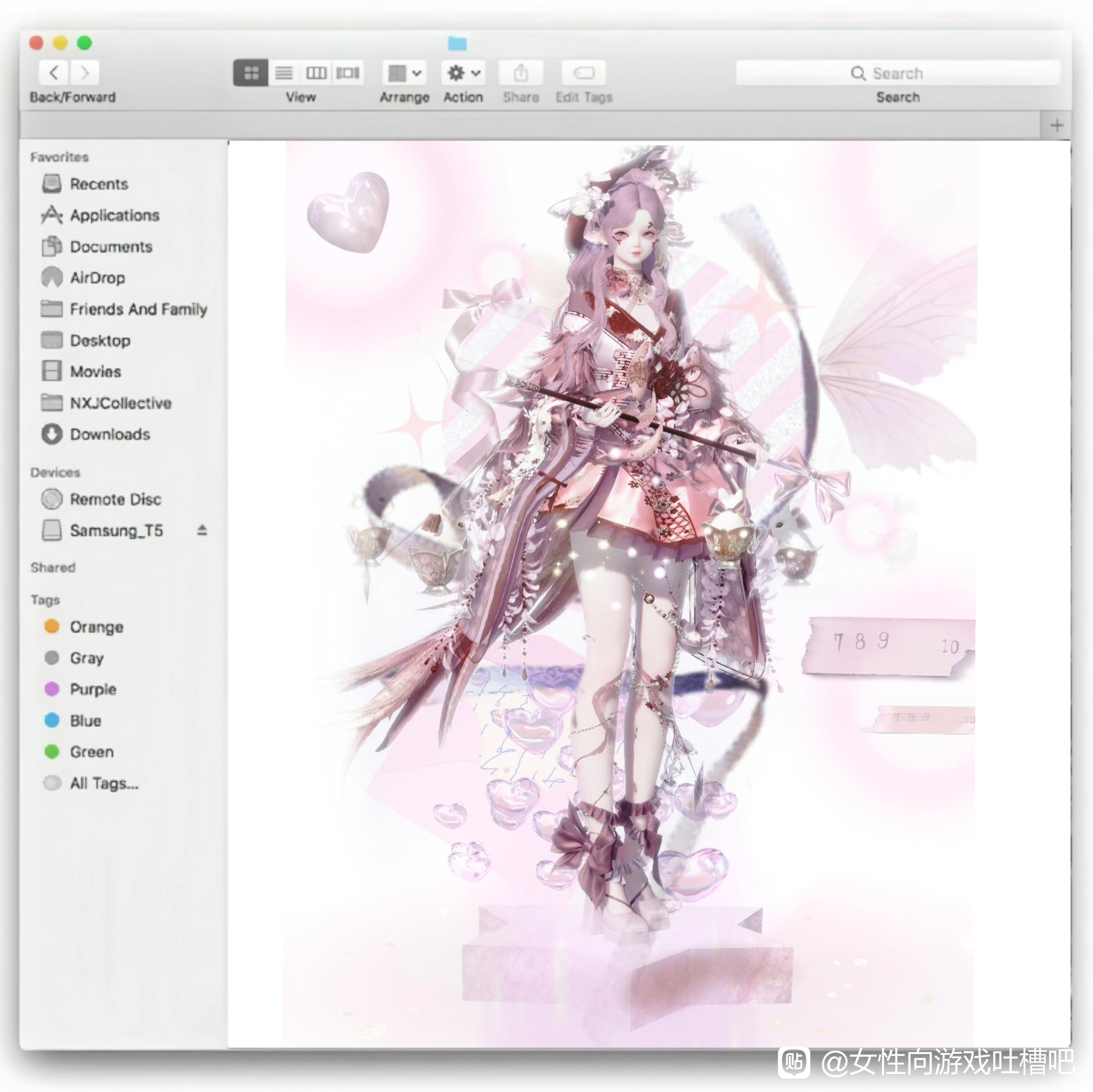Screen dimensions: 1093x1092
Task: Filter by Purple tag
Action: coord(80,689)
